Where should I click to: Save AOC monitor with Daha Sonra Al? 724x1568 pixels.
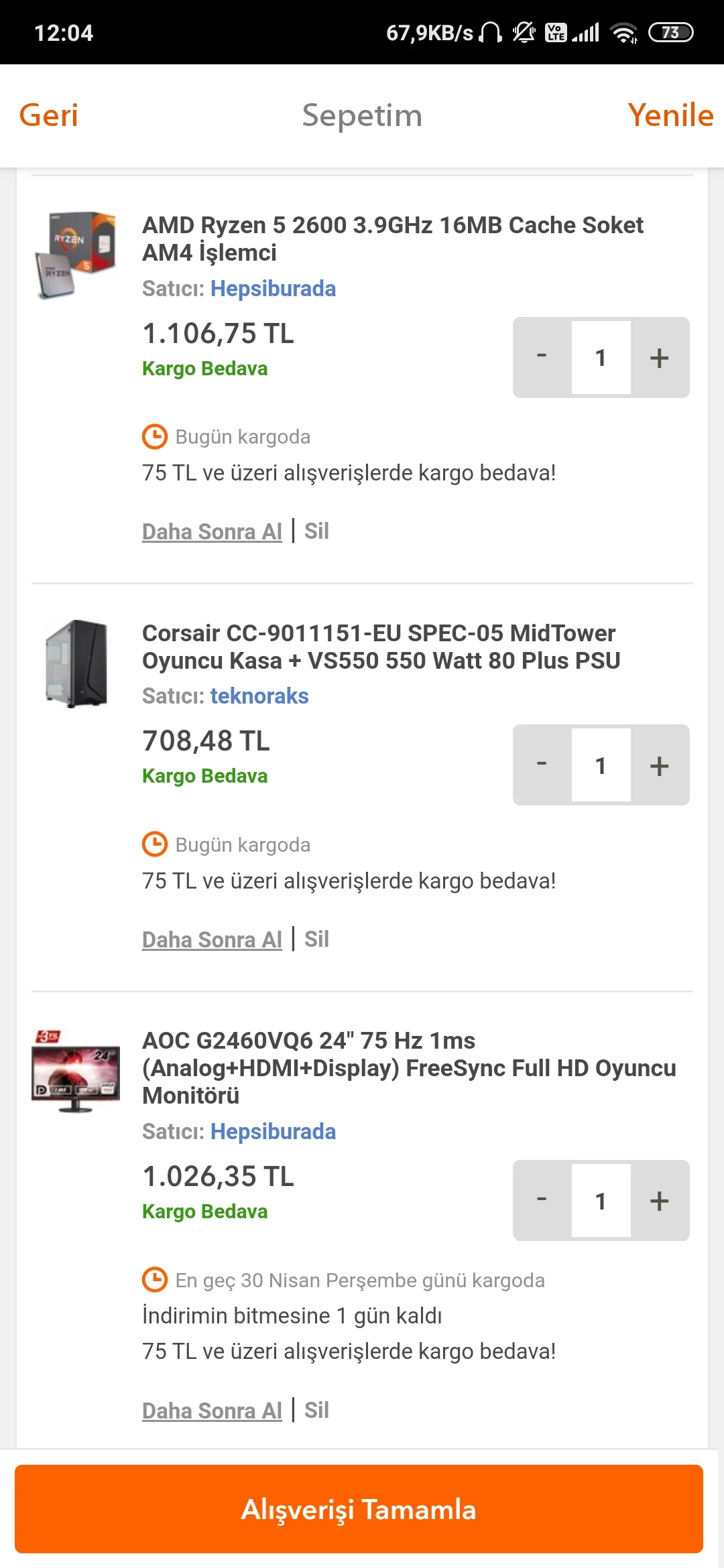tap(212, 1411)
